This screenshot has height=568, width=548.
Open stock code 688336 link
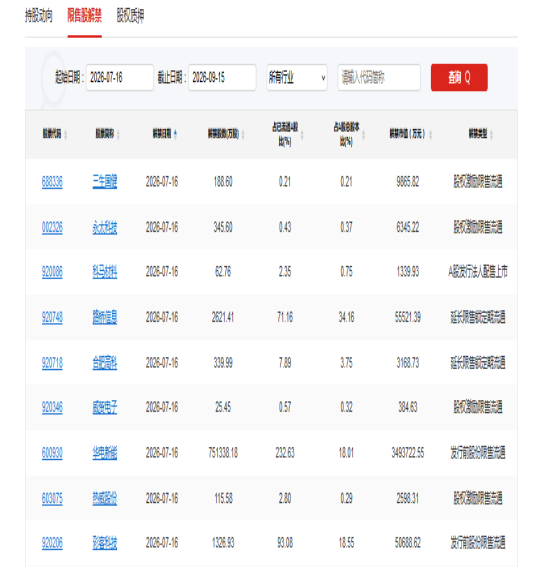click(52, 181)
